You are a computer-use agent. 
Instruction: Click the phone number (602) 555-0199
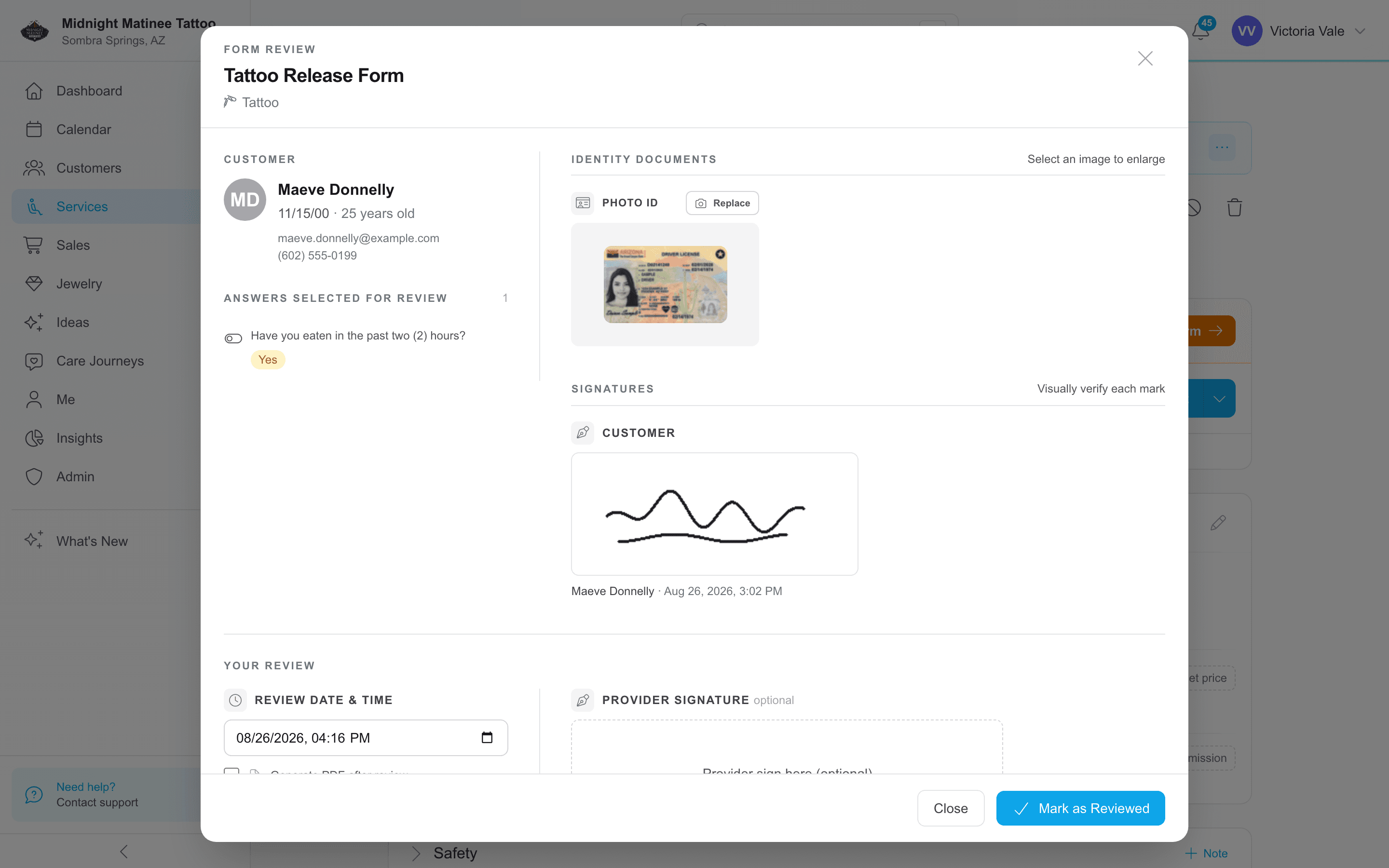(317, 256)
